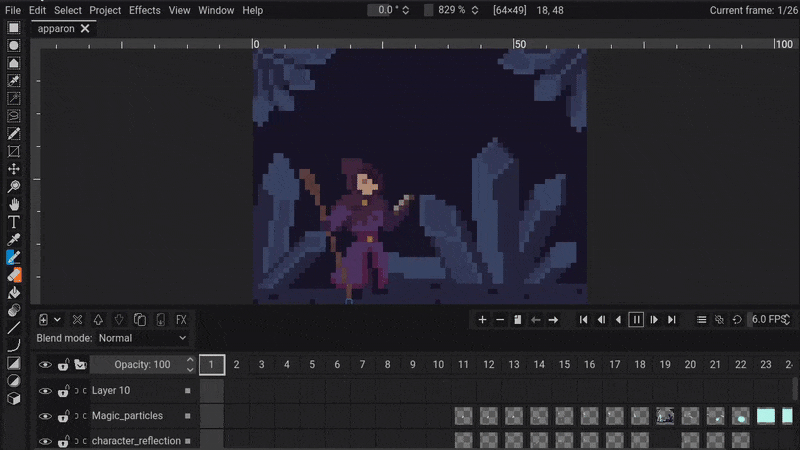Viewport: 800px width, 450px height.
Task: Select frame 19 cel in Magic_particles
Action: click(665, 416)
